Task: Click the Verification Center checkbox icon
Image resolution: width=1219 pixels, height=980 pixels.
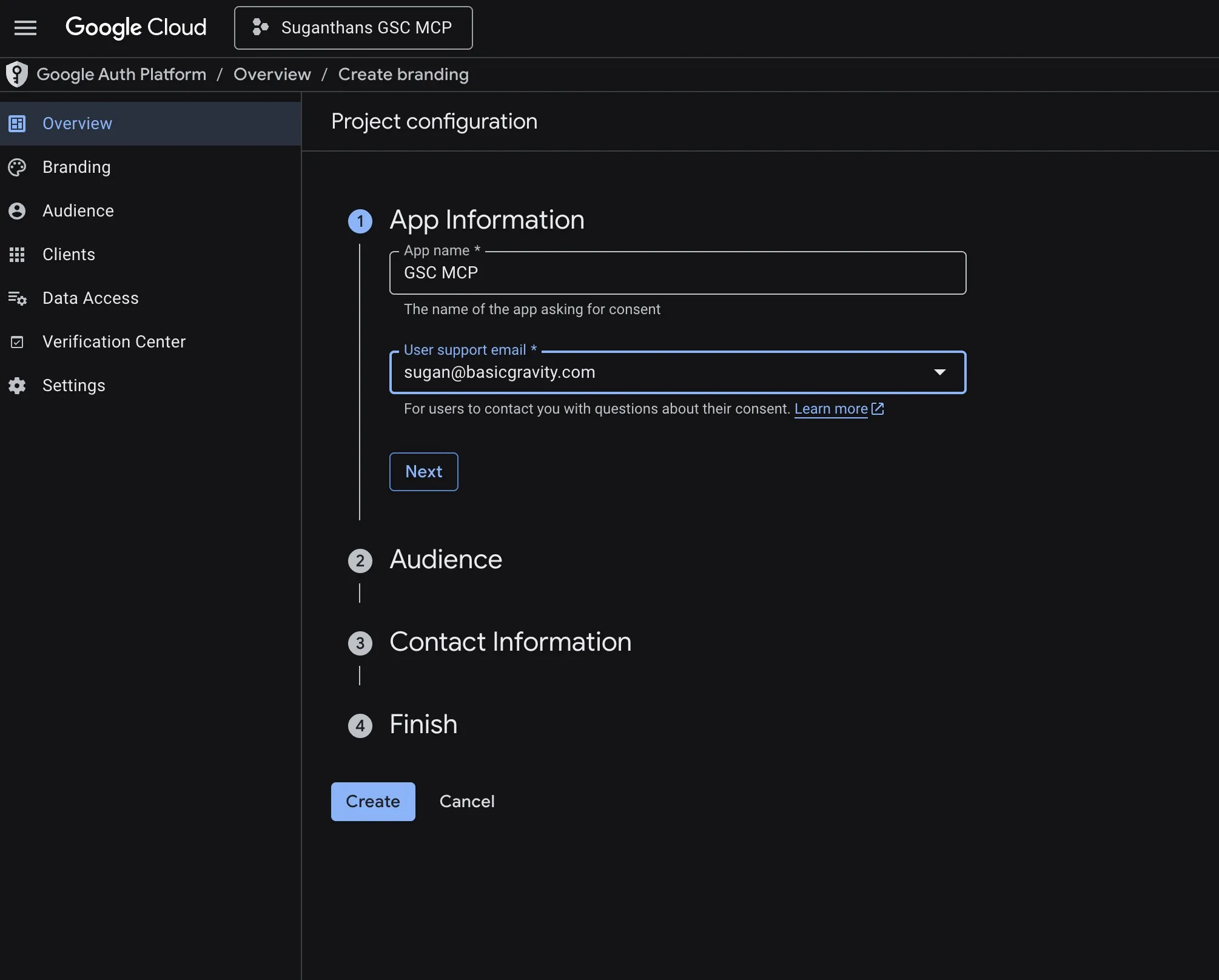Action: tap(17, 342)
